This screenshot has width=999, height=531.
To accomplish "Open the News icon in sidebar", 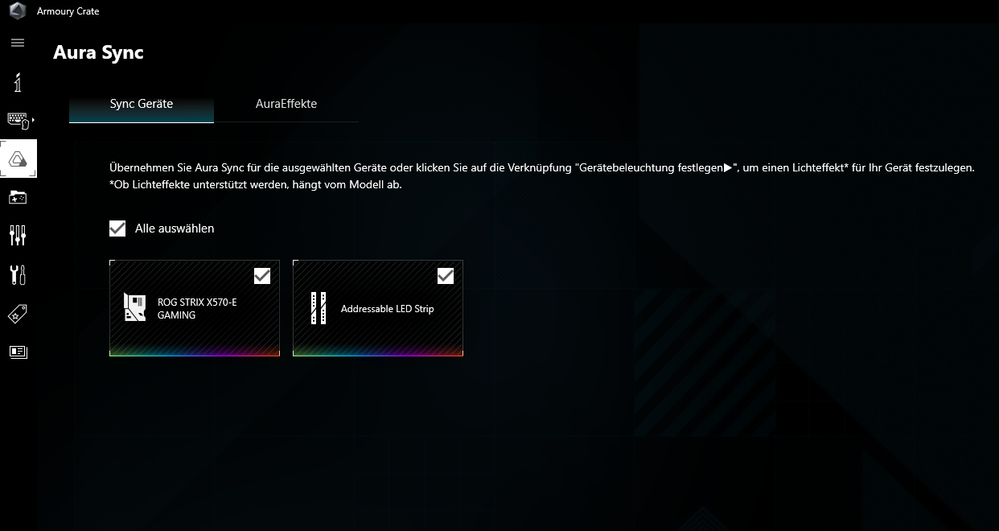I will pos(18,352).
